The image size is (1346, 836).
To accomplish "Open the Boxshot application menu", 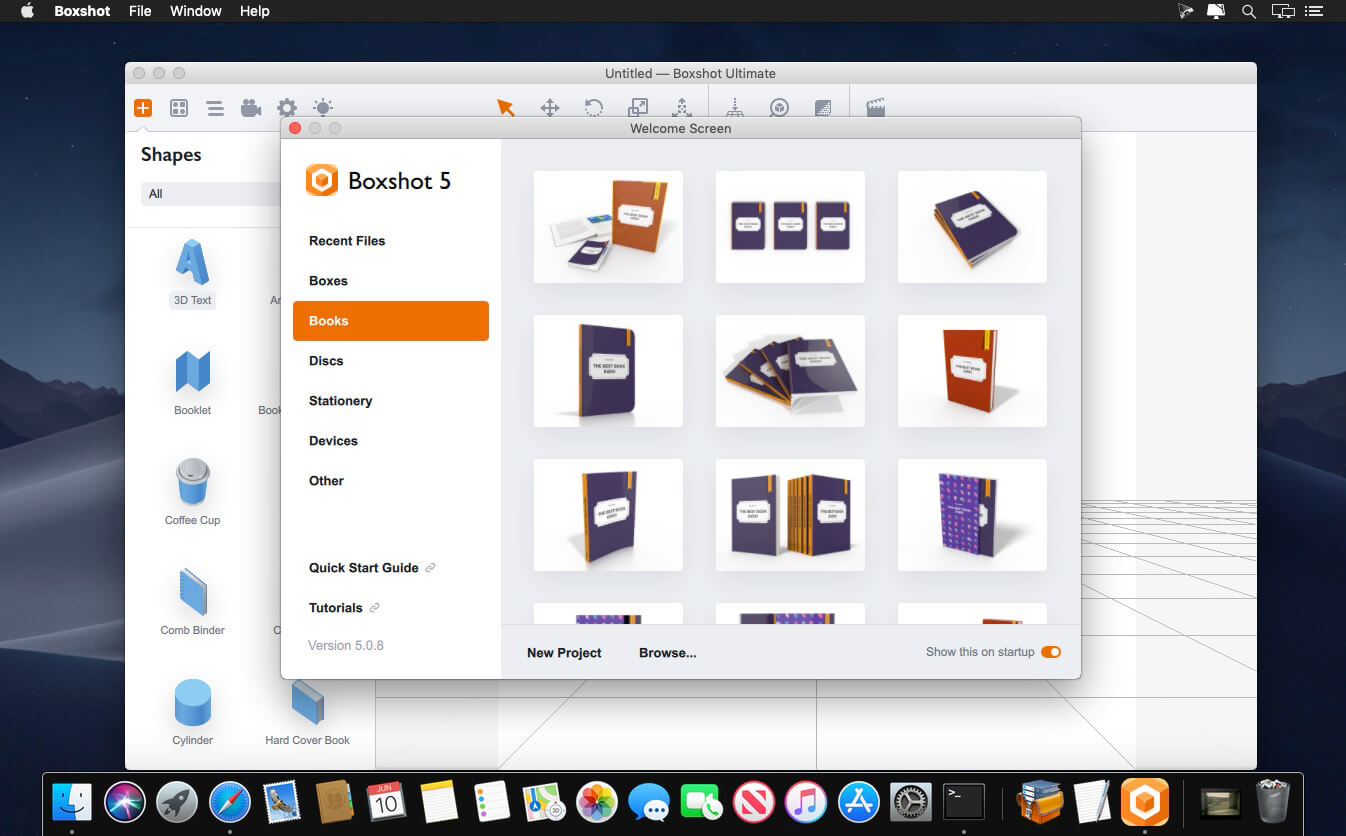I will [82, 11].
